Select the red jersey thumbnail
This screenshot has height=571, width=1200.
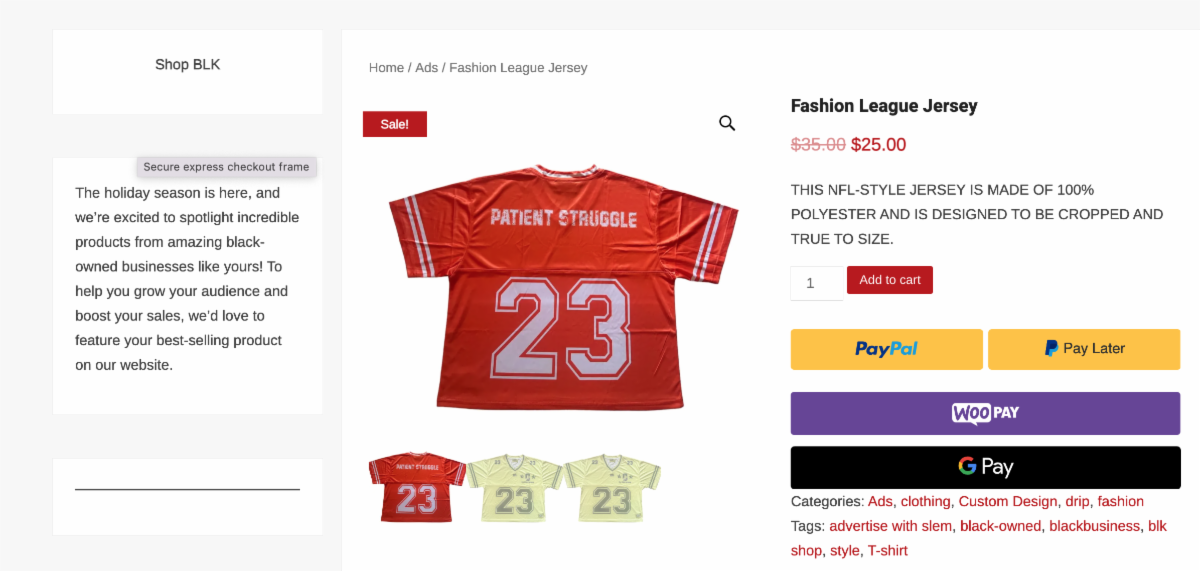(416, 487)
